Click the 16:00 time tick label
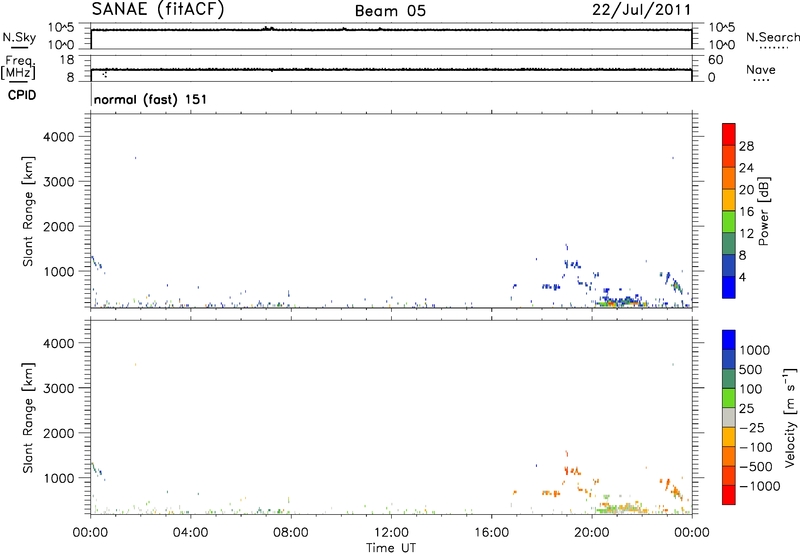 491,533
